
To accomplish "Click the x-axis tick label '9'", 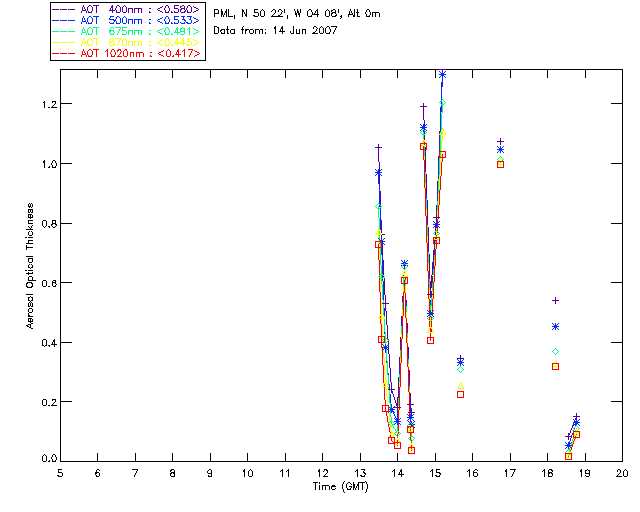I will click(210, 473).
